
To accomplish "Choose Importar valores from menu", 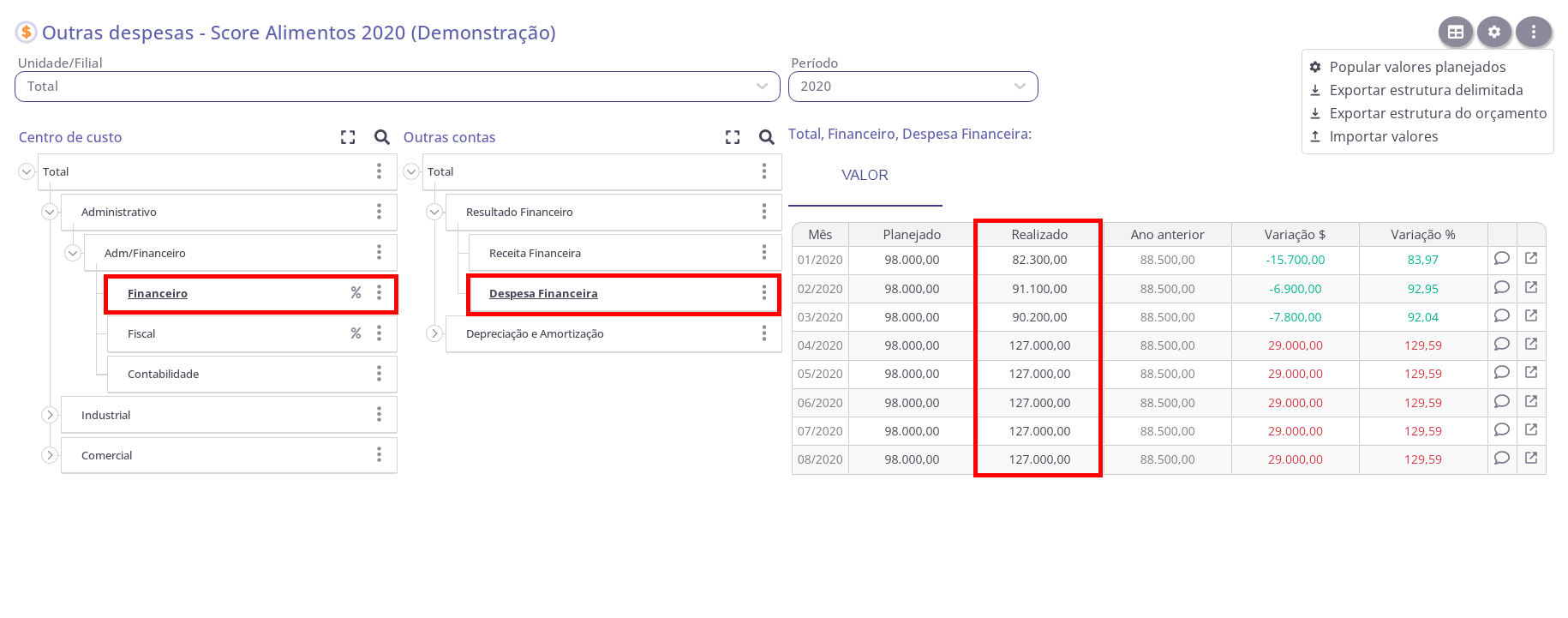I will tap(1383, 136).
